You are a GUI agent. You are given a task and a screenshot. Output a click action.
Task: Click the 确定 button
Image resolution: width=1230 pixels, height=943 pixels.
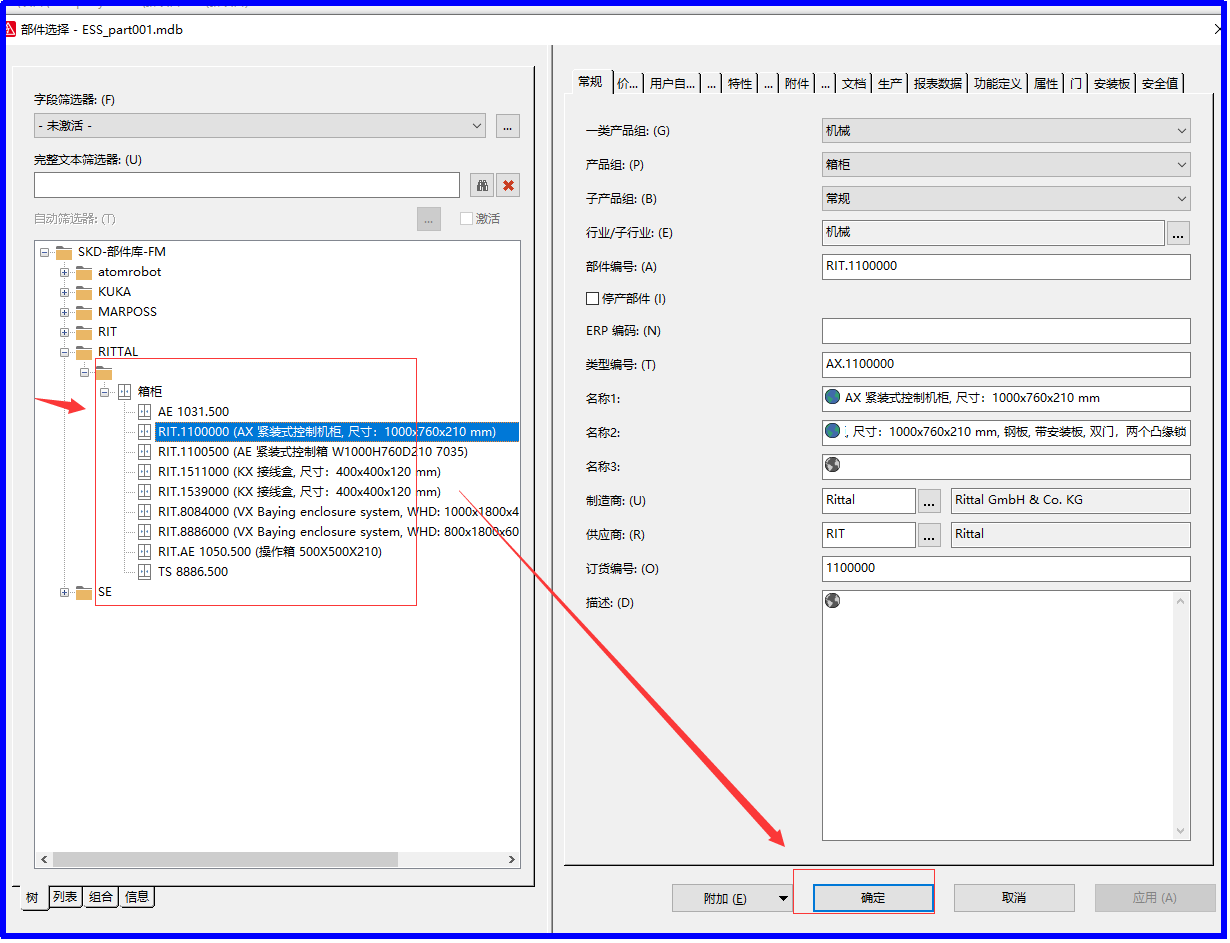[873, 898]
